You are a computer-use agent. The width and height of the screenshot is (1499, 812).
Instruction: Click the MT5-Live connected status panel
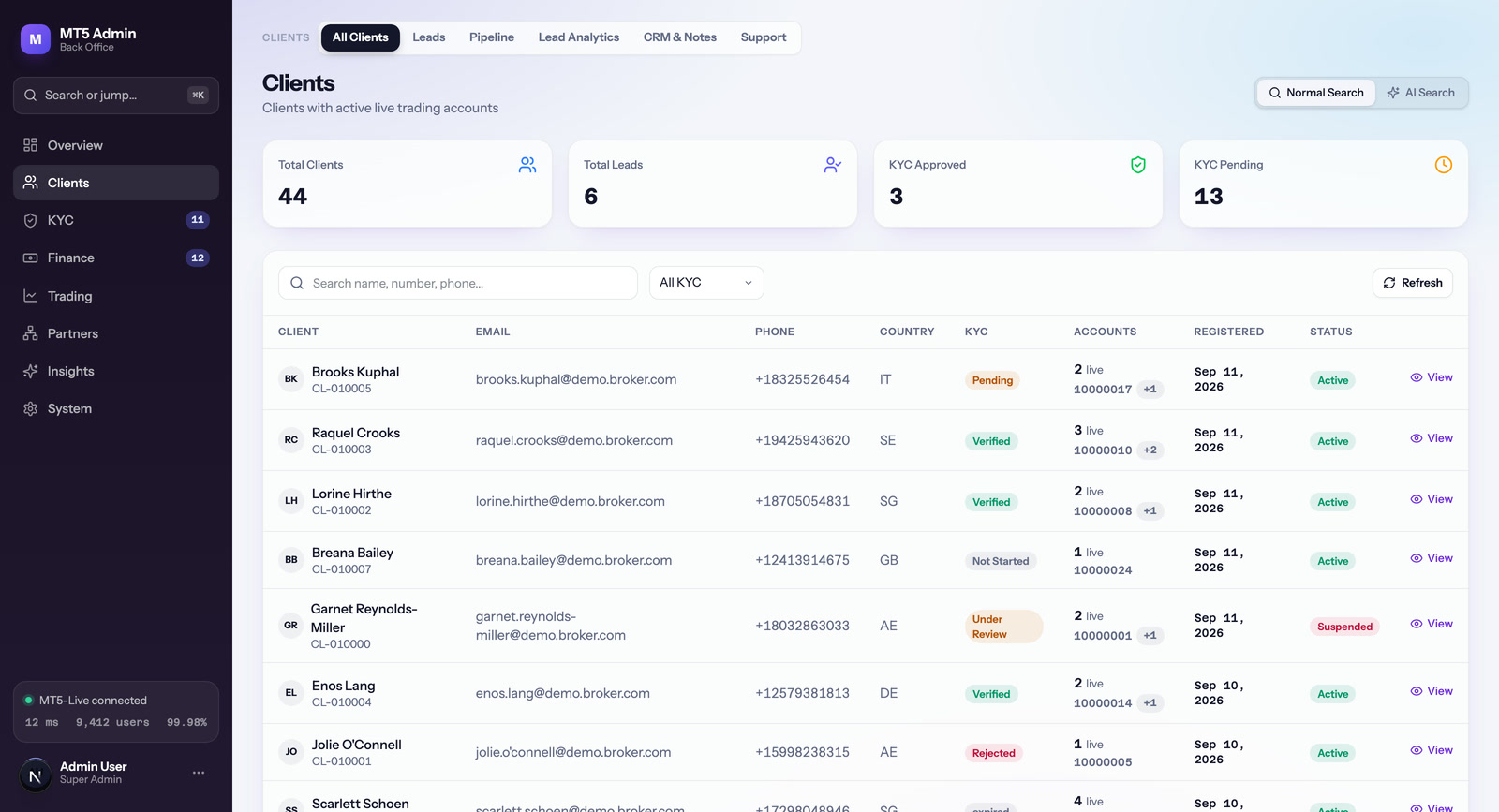(116, 712)
